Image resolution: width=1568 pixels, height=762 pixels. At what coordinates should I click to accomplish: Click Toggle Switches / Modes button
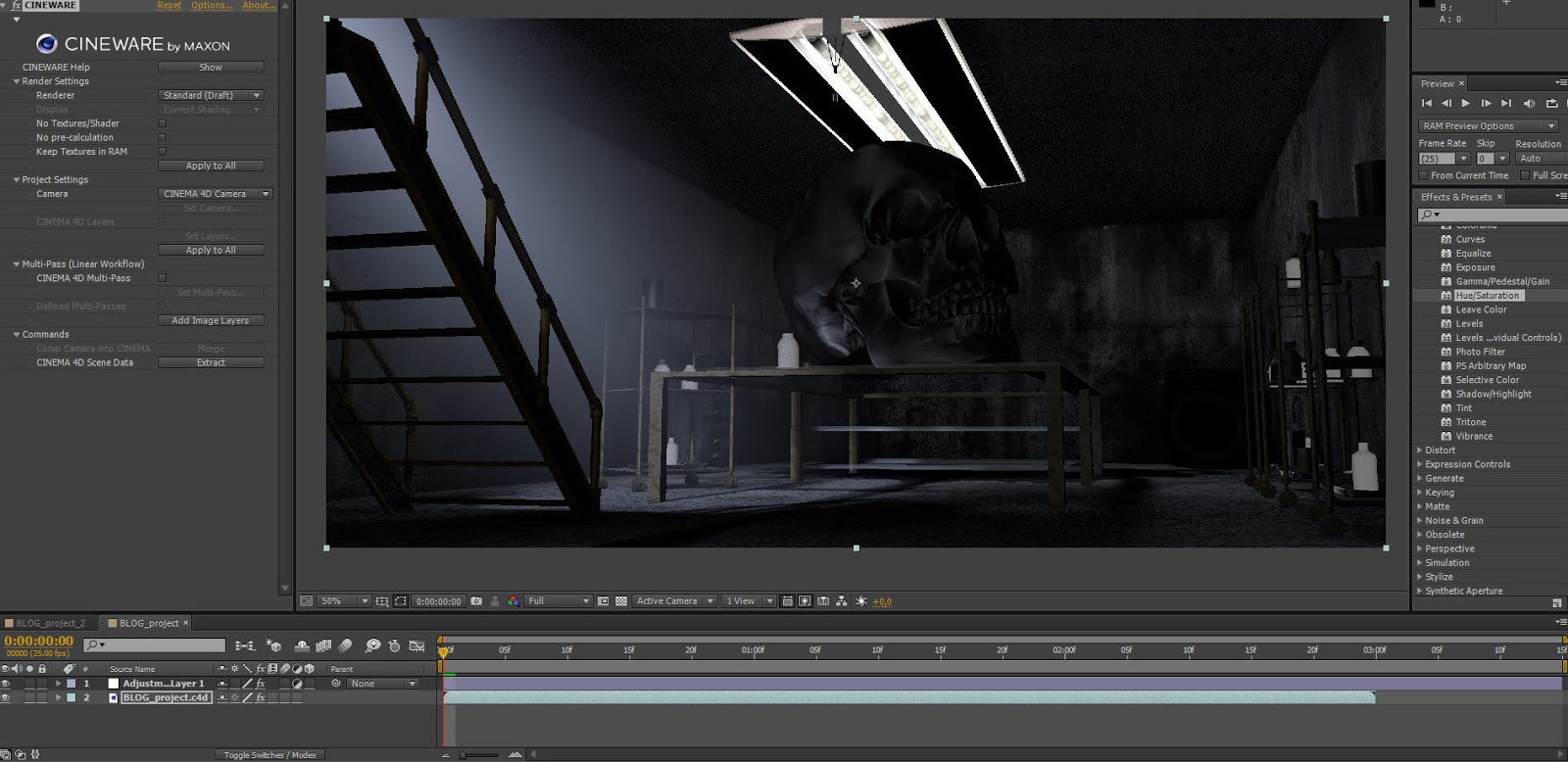(269, 755)
